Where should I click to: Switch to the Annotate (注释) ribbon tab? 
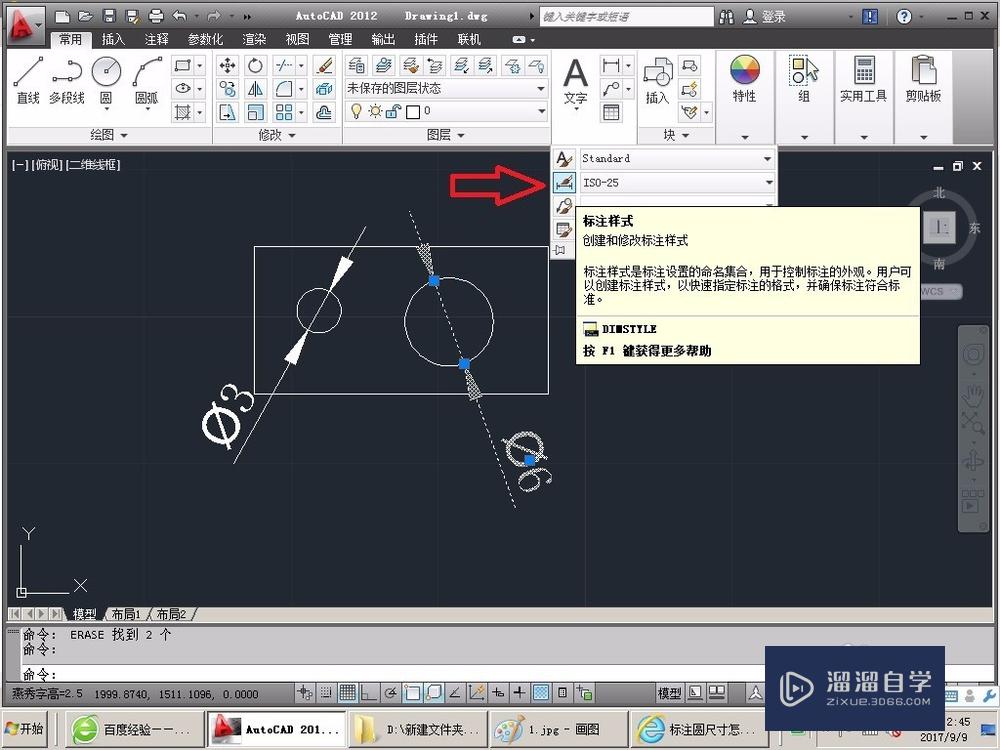156,40
